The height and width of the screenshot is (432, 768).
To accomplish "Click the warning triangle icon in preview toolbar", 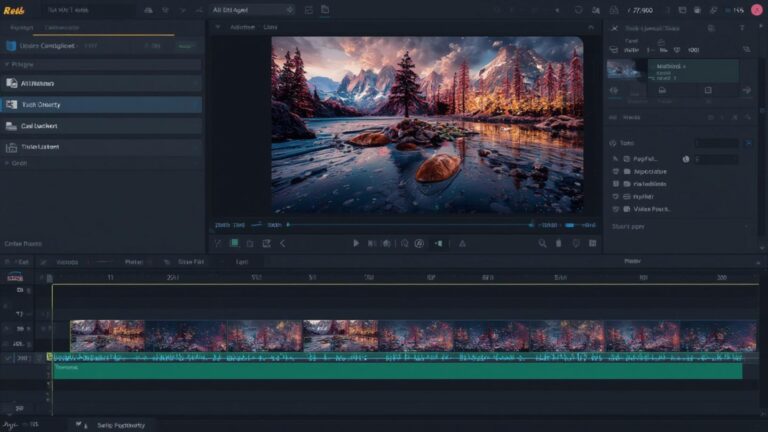I will pyautogui.click(x=462, y=243).
